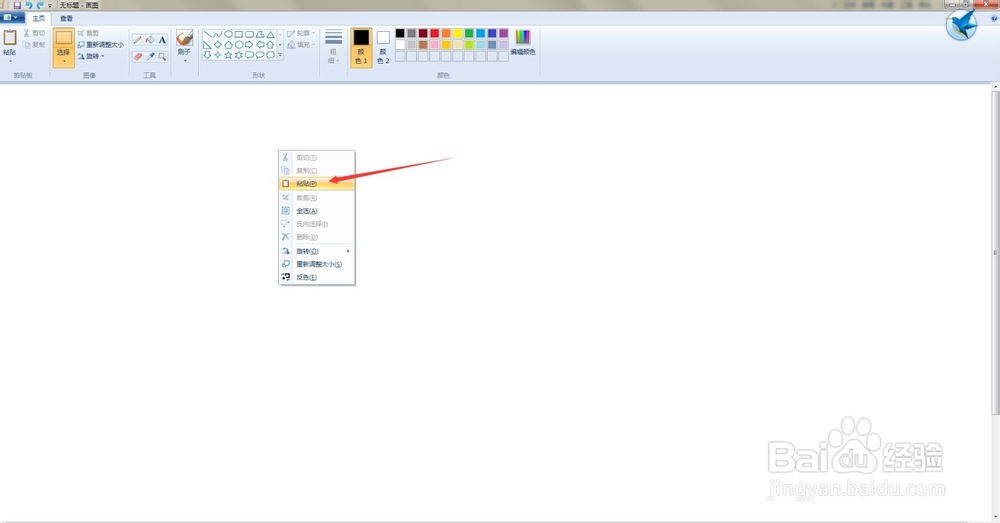Click Cut 剪切(T) in context menu

(x=316, y=158)
